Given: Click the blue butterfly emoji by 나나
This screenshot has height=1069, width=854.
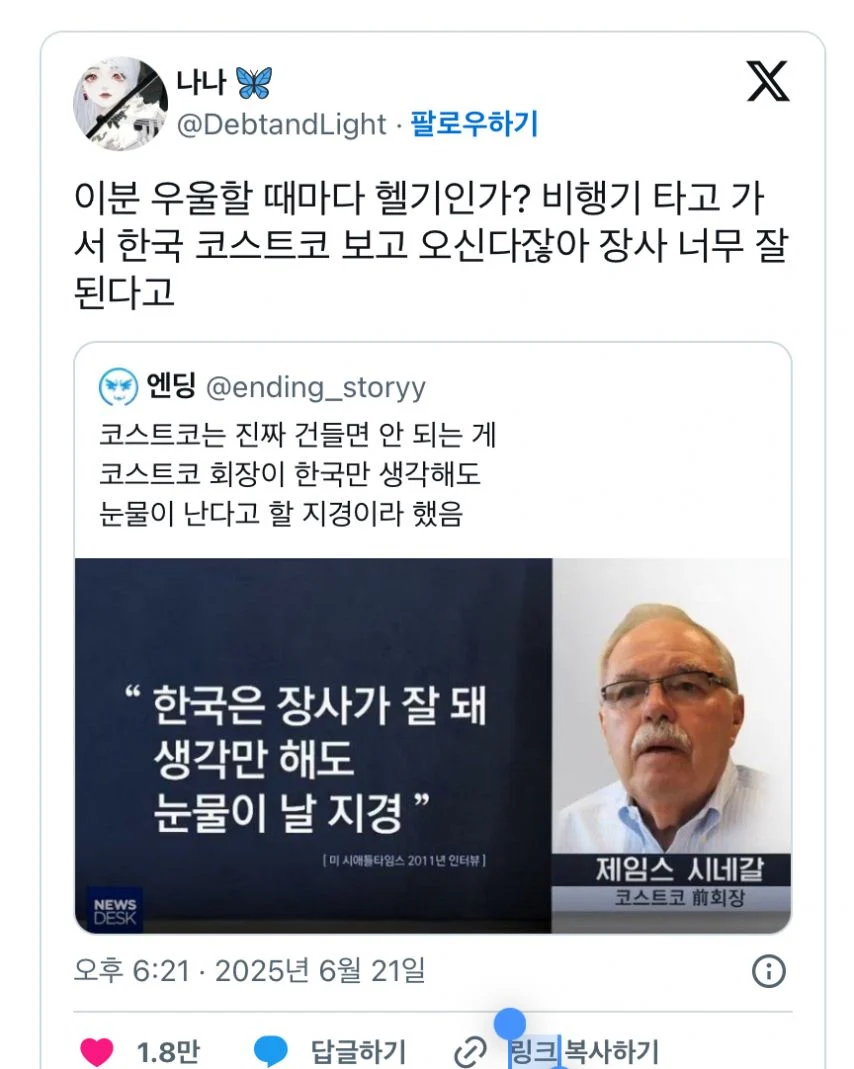Looking at the screenshot, I should click(x=254, y=83).
